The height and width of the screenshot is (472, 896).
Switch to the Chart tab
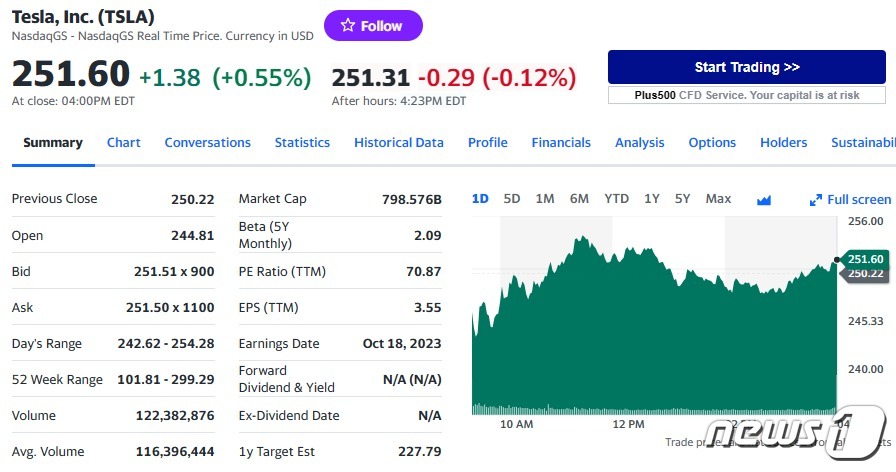123,143
